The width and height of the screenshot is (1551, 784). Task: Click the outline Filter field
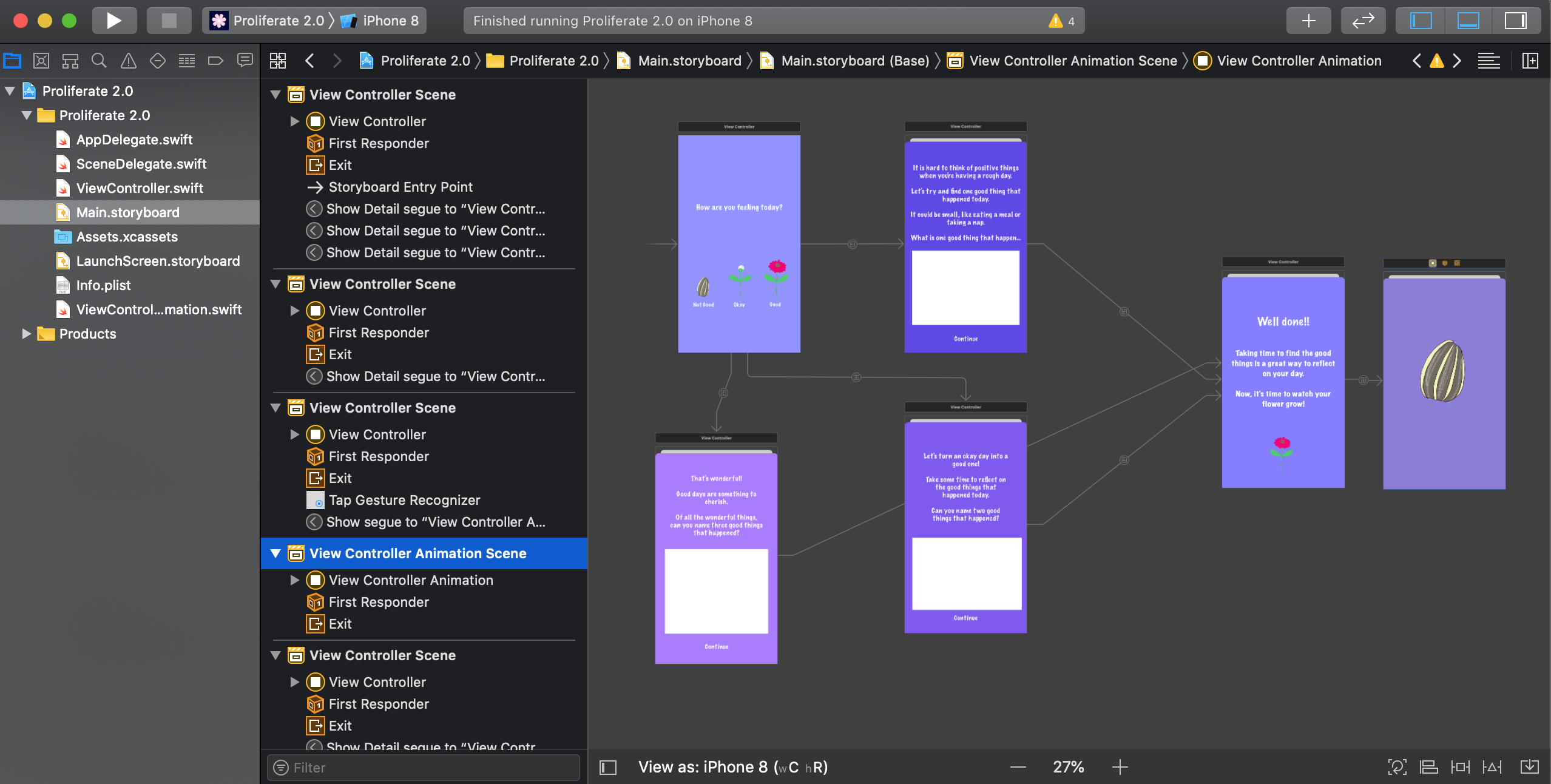point(425,768)
